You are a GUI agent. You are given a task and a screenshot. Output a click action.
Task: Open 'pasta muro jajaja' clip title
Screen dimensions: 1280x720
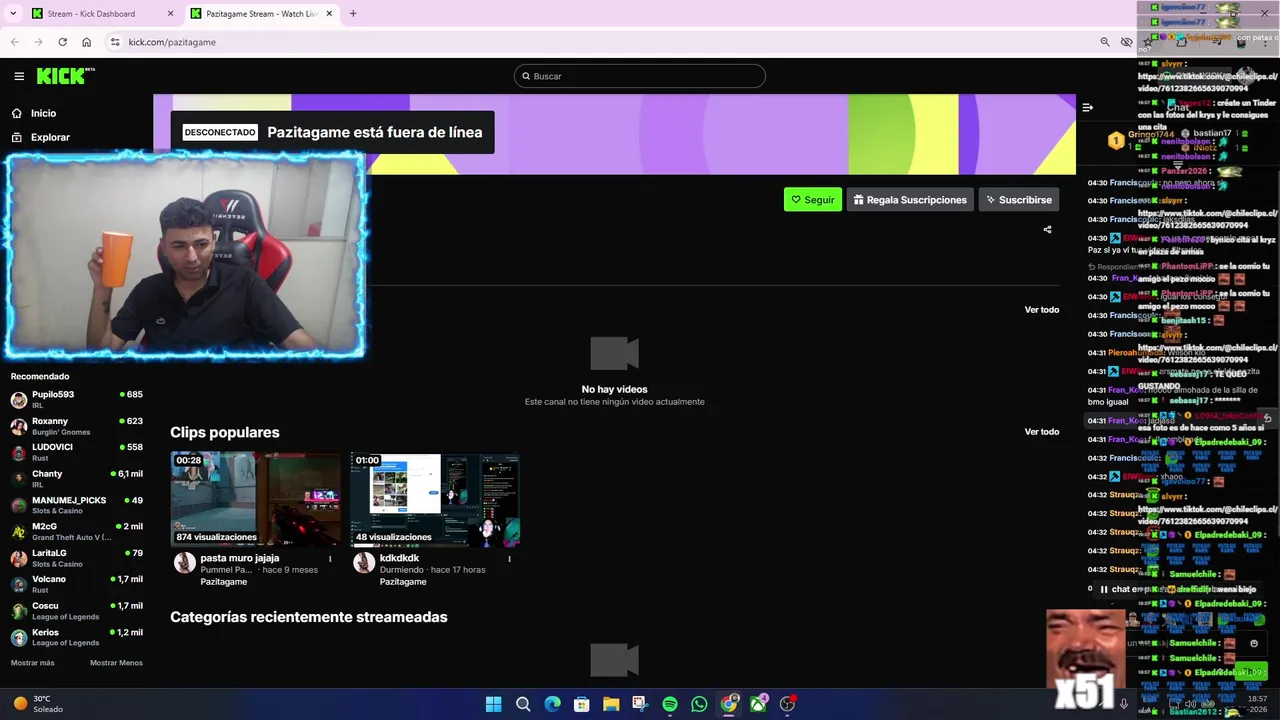240,558
